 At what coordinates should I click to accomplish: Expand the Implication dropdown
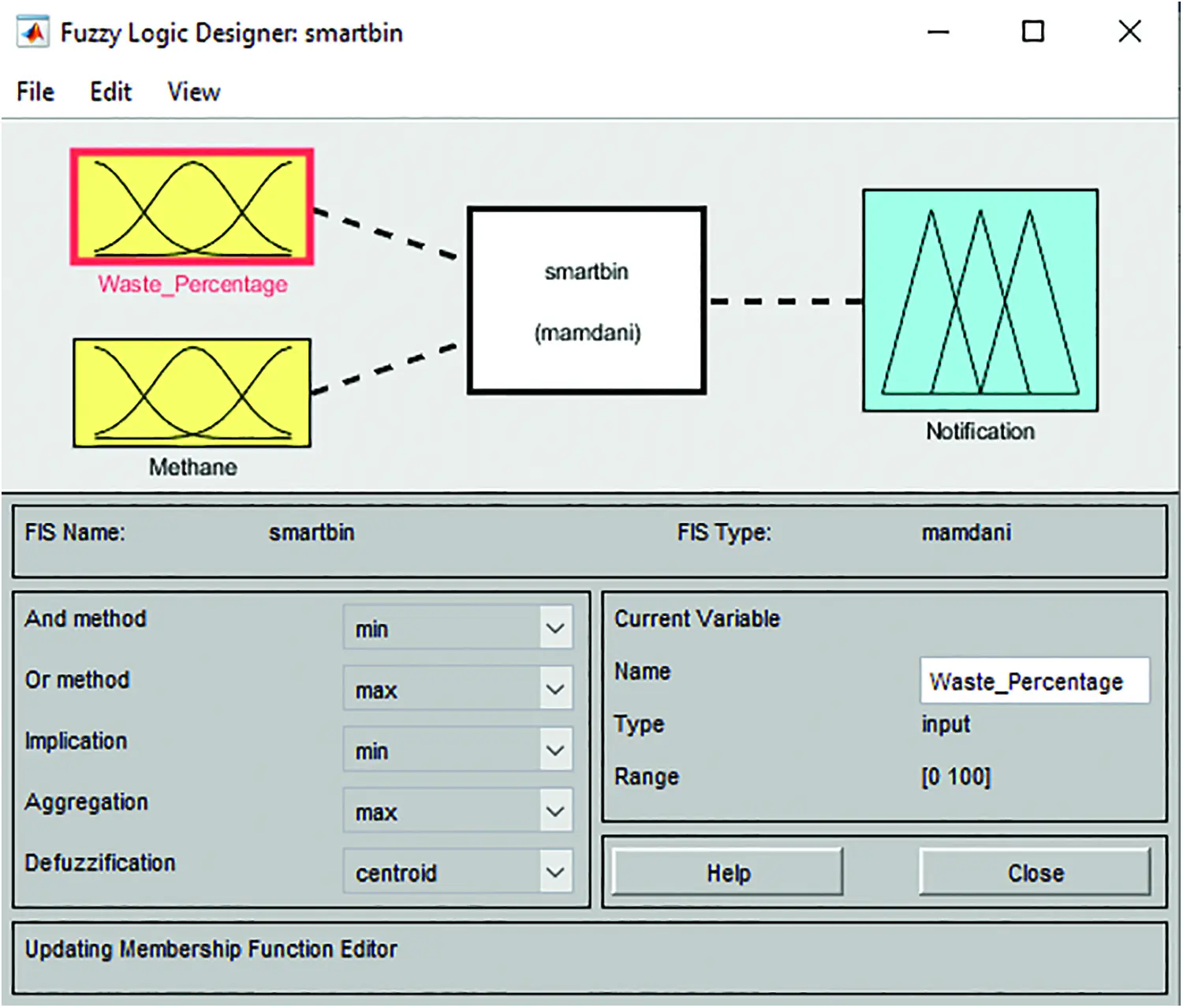click(x=458, y=749)
